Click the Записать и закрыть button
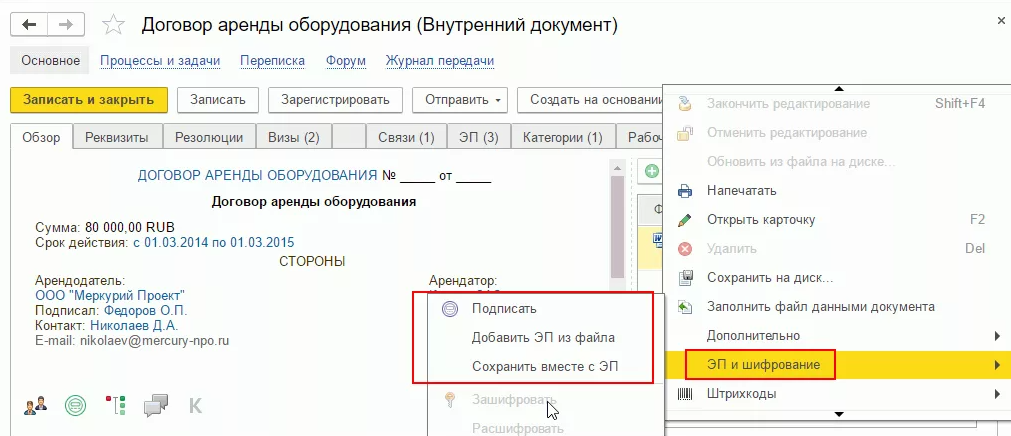This screenshot has width=1011, height=436. [x=88, y=100]
